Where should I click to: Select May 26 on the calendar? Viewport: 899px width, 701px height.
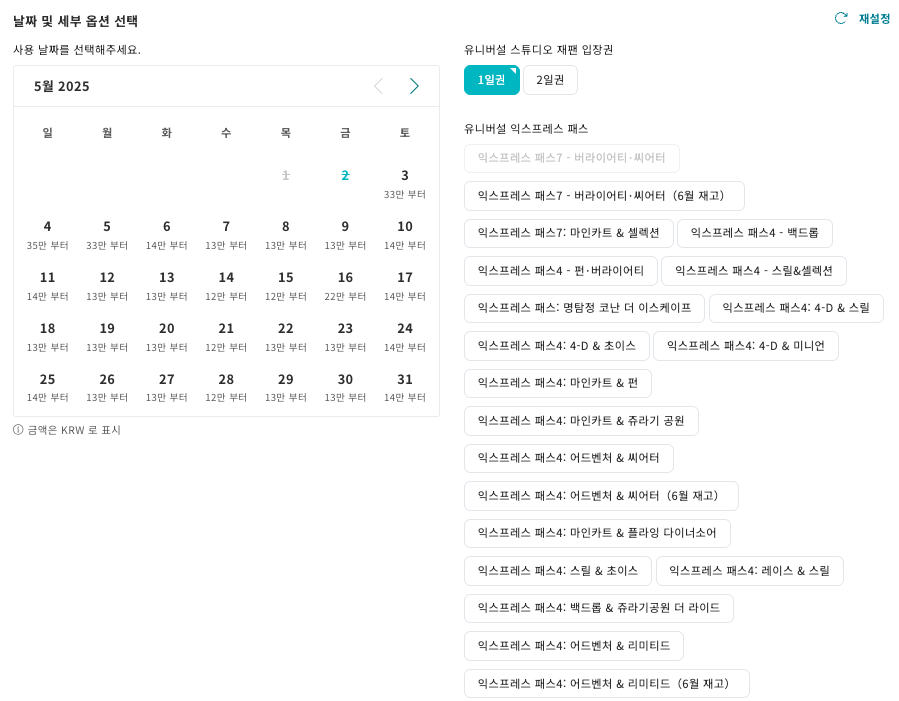[107, 387]
